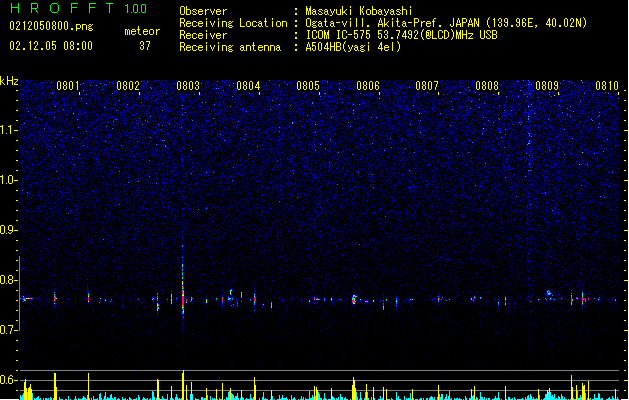Image resolution: width=629 pixels, height=400 pixels.
Task: Click the Receiving antenna label
Action: click(x=230, y=47)
